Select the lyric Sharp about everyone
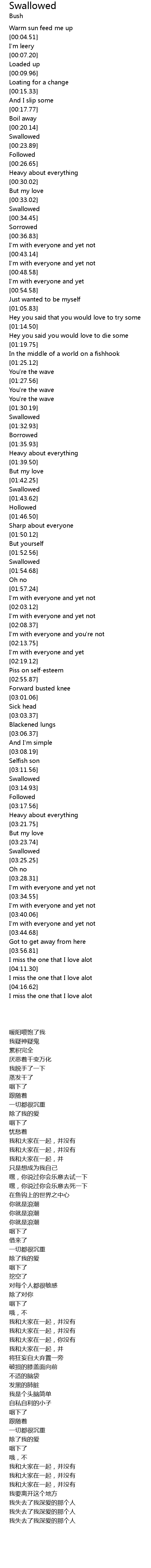Image resolution: width=151 pixels, height=1568 pixels. [x=41, y=525]
